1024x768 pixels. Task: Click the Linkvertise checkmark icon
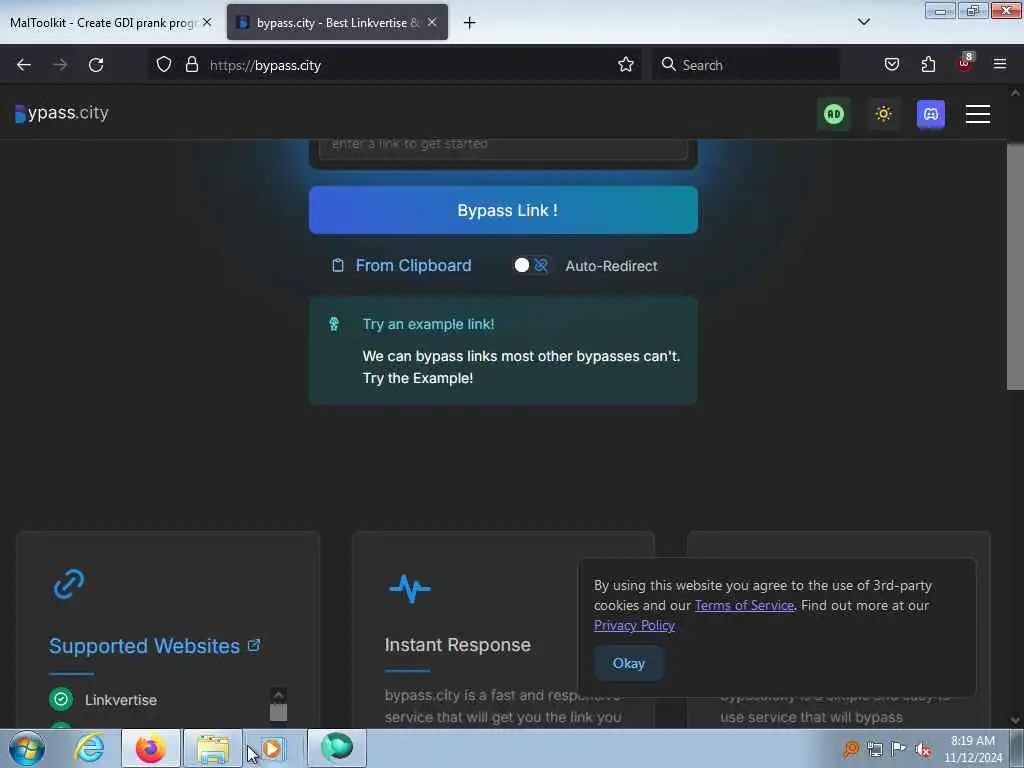[x=61, y=699]
